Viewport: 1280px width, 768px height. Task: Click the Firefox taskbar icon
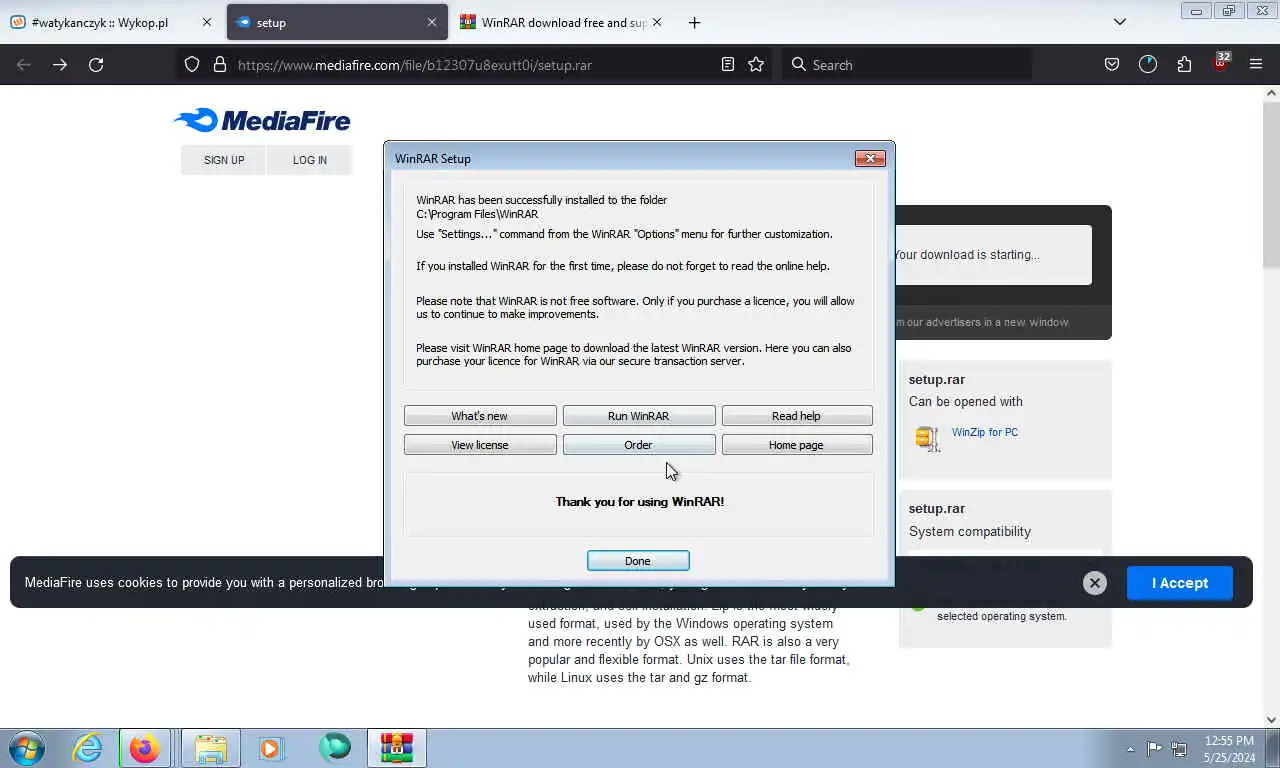coord(144,748)
